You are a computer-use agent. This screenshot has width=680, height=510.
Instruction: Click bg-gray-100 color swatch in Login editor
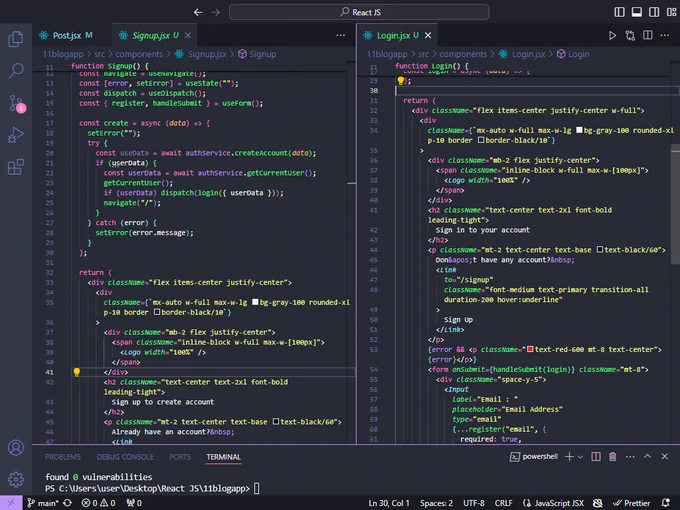579,130
